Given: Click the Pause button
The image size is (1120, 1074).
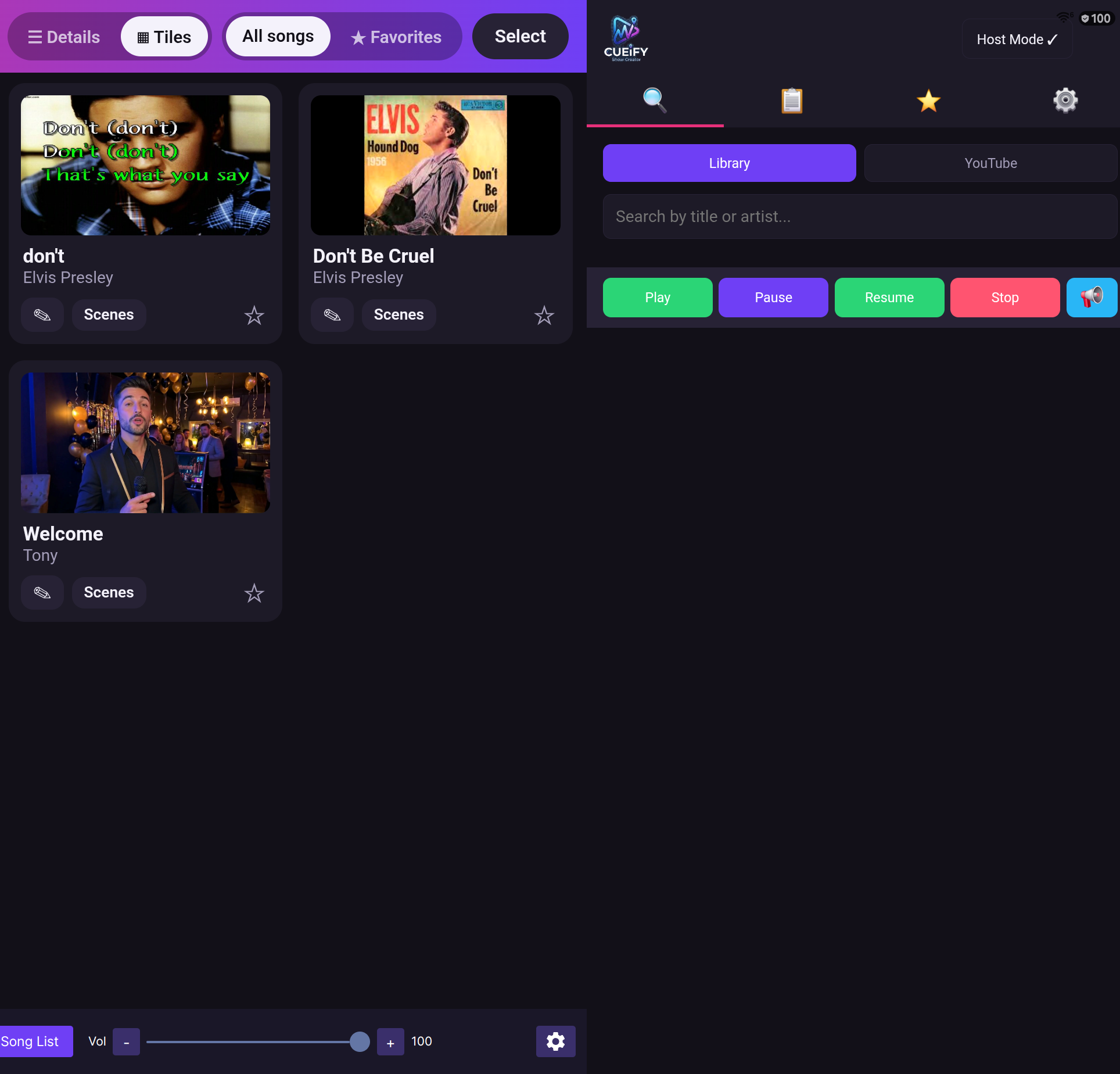Looking at the screenshot, I should [x=773, y=298].
